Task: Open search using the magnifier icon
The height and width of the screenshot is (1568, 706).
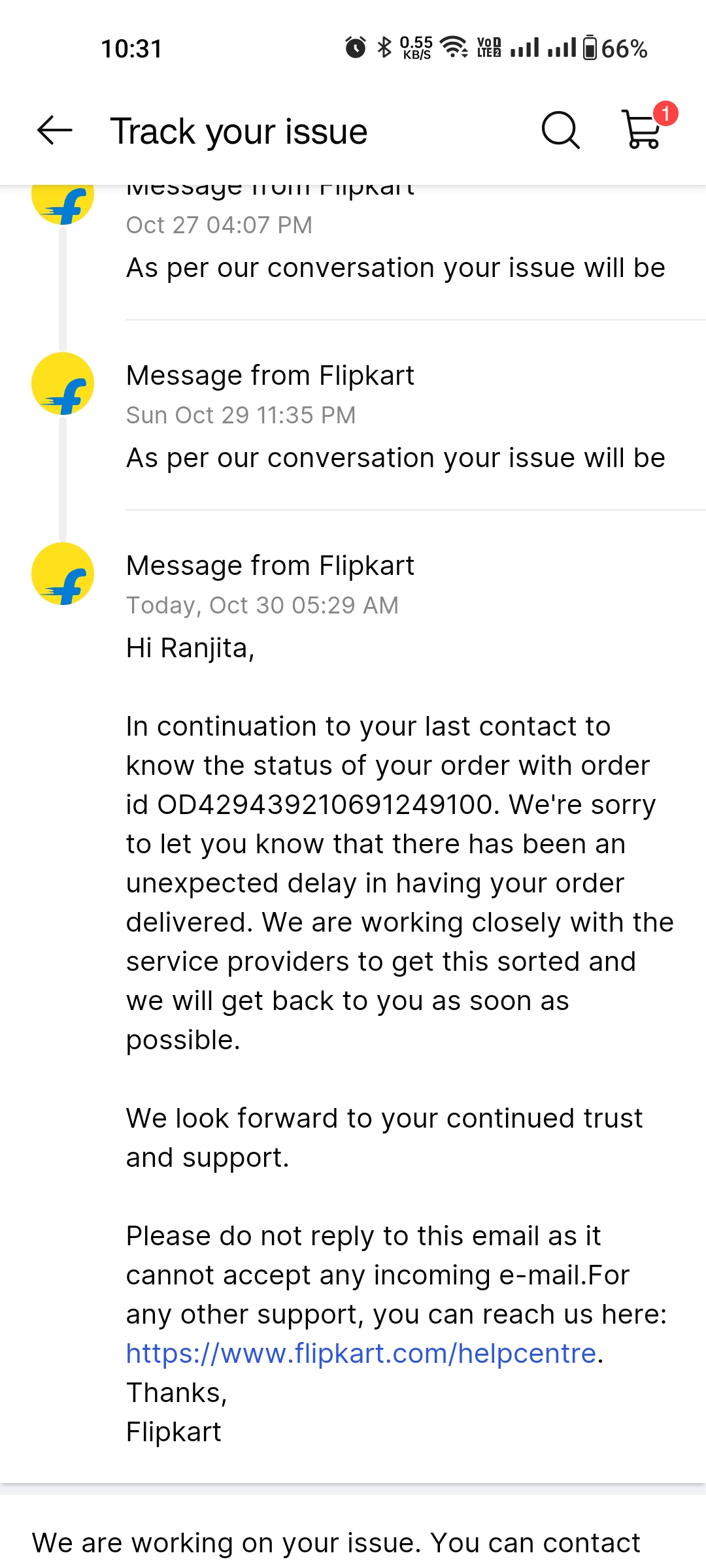Action: 560,131
